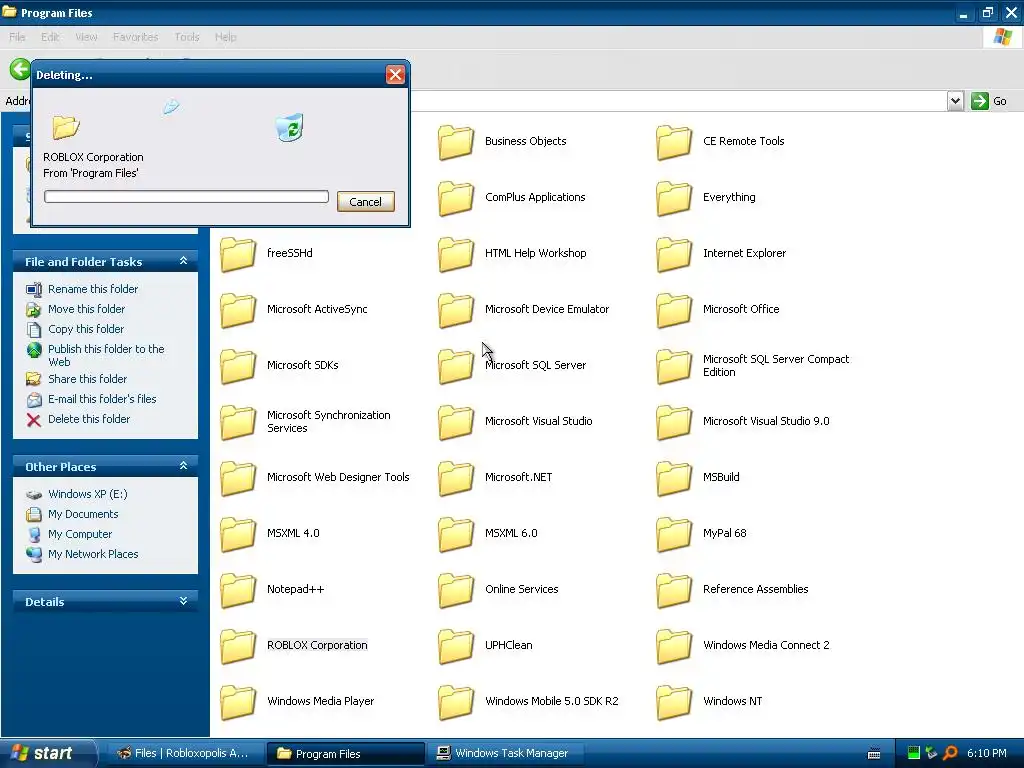Select the Microsoft ActiveSync folder icon
1024x768 pixels.
238,310
